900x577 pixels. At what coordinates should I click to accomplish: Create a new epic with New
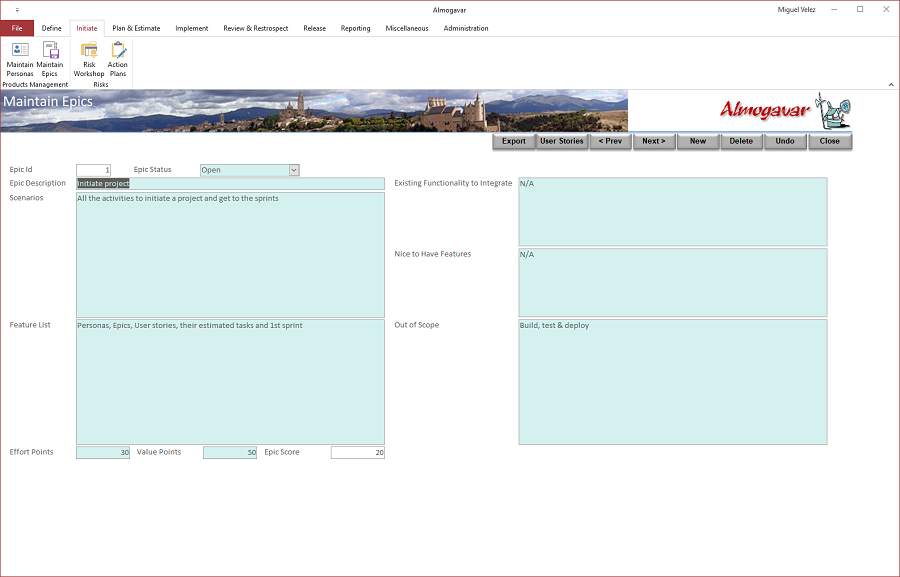coord(698,141)
